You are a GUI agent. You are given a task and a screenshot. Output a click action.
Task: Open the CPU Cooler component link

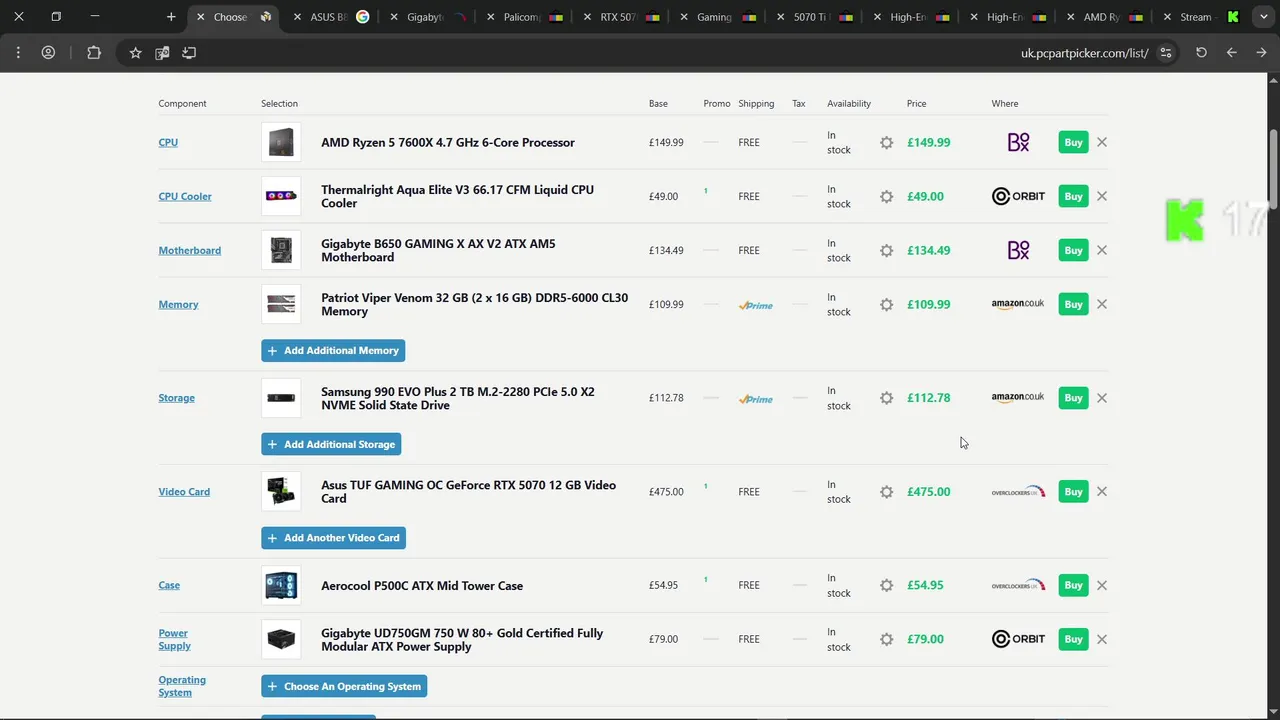tap(185, 196)
